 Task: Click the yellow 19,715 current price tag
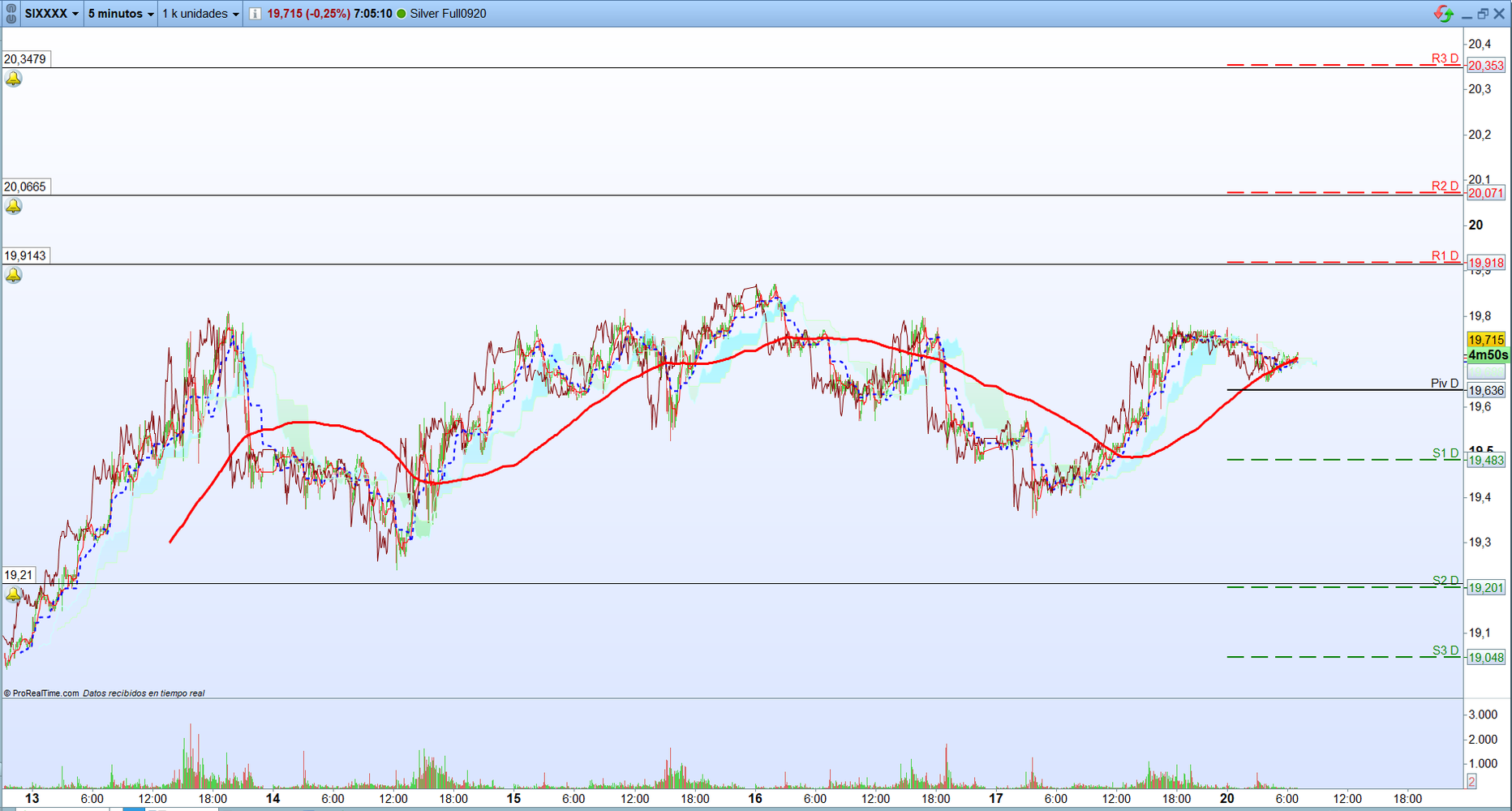coord(1486,340)
